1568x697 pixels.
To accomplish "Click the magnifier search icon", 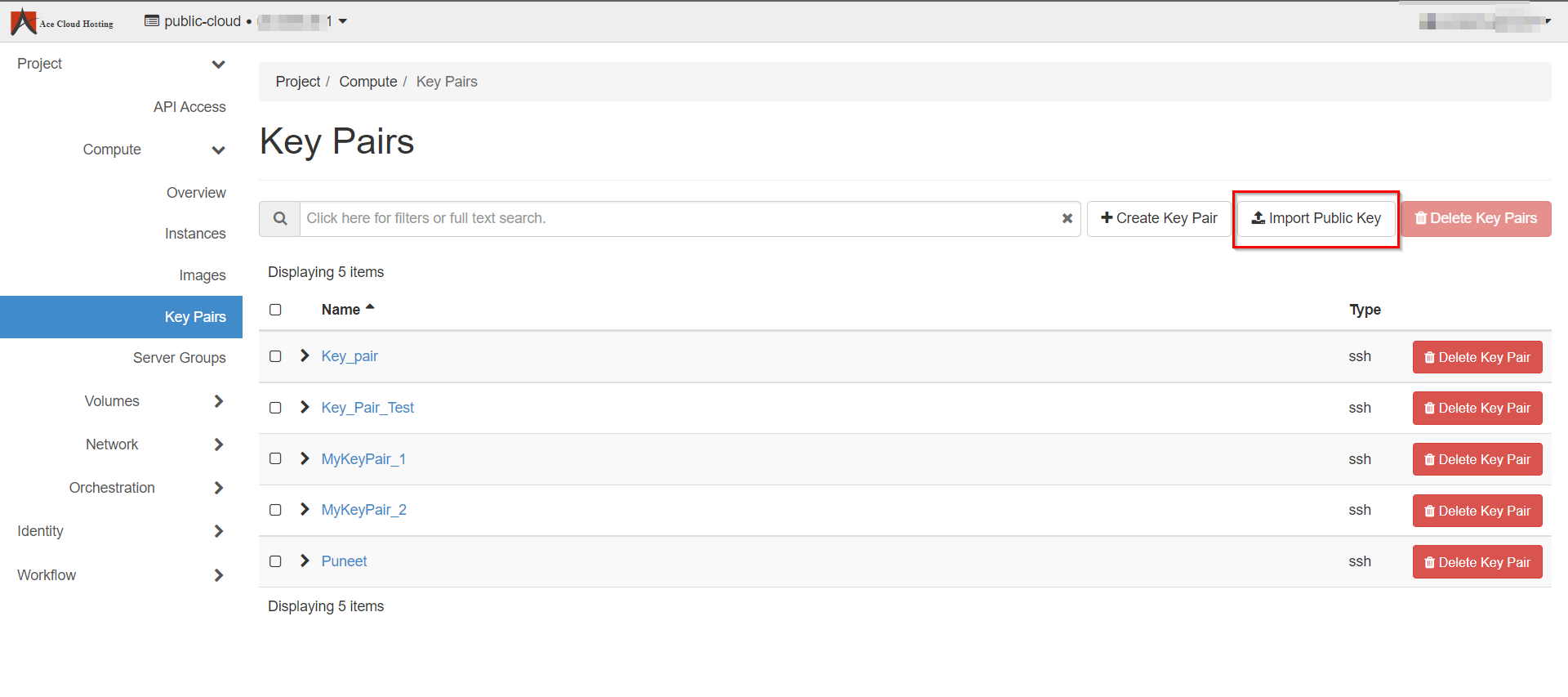I will (280, 219).
